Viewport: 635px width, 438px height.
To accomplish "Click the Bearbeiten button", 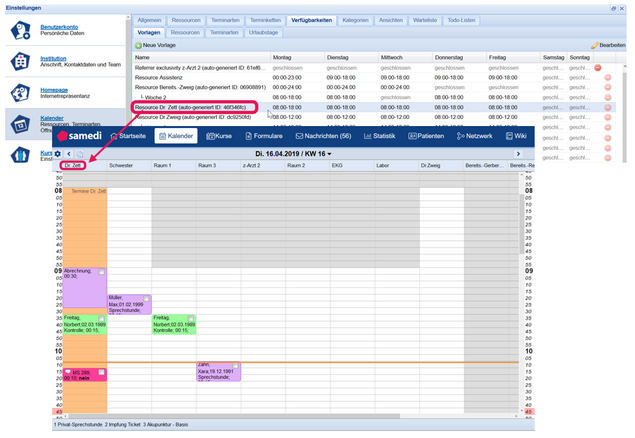I will (x=608, y=45).
